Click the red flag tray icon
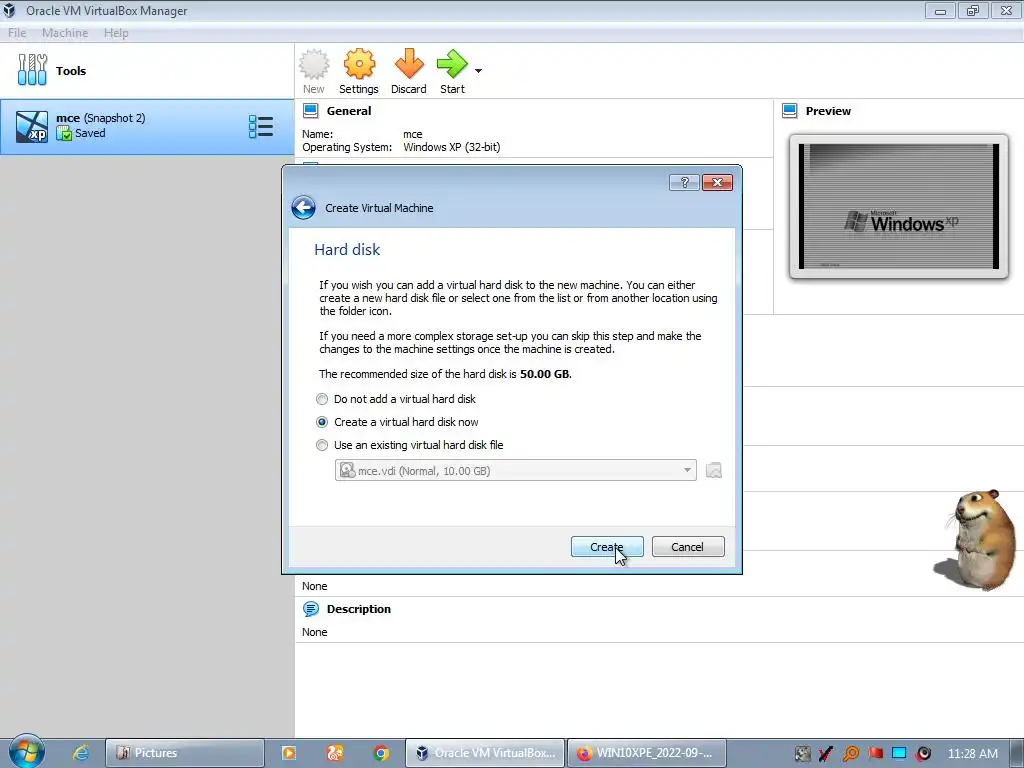The image size is (1024, 768). [x=876, y=754]
